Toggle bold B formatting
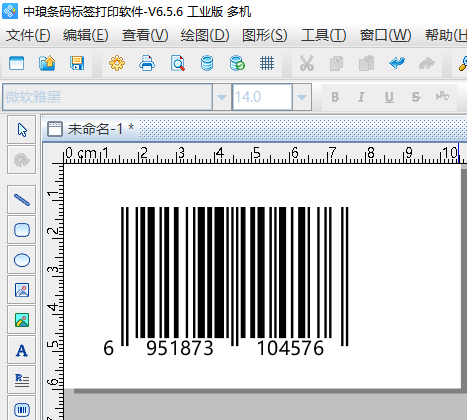Image resolution: width=467 pixels, height=420 pixels. (335, 97)
